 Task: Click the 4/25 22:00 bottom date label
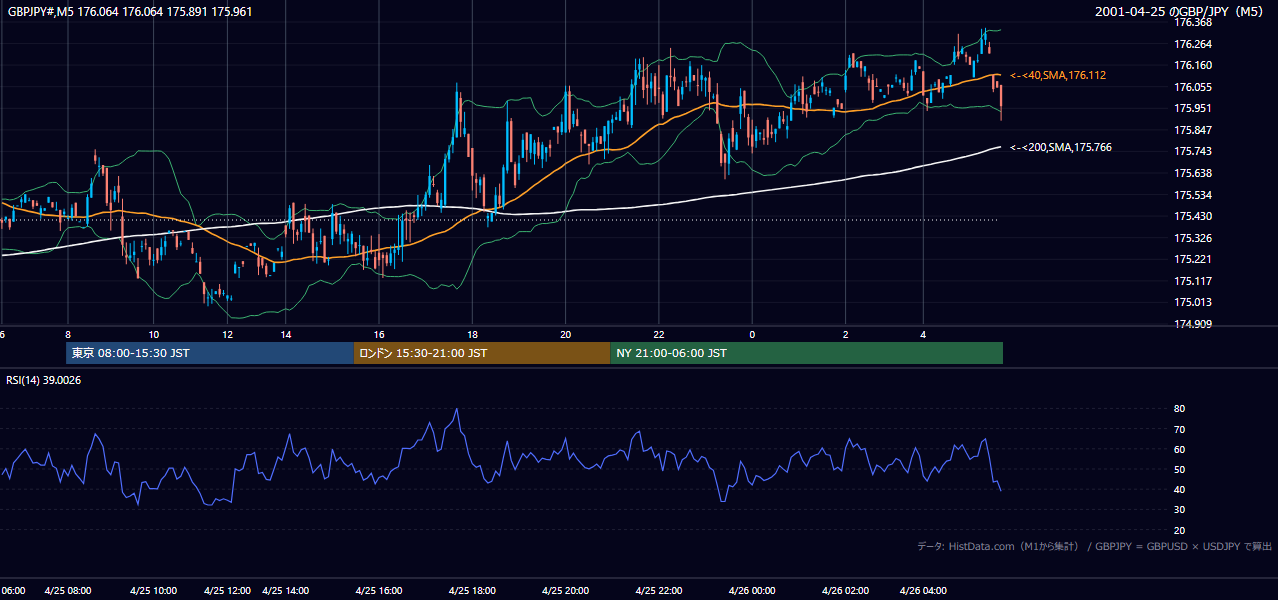(x=658, y=591)
